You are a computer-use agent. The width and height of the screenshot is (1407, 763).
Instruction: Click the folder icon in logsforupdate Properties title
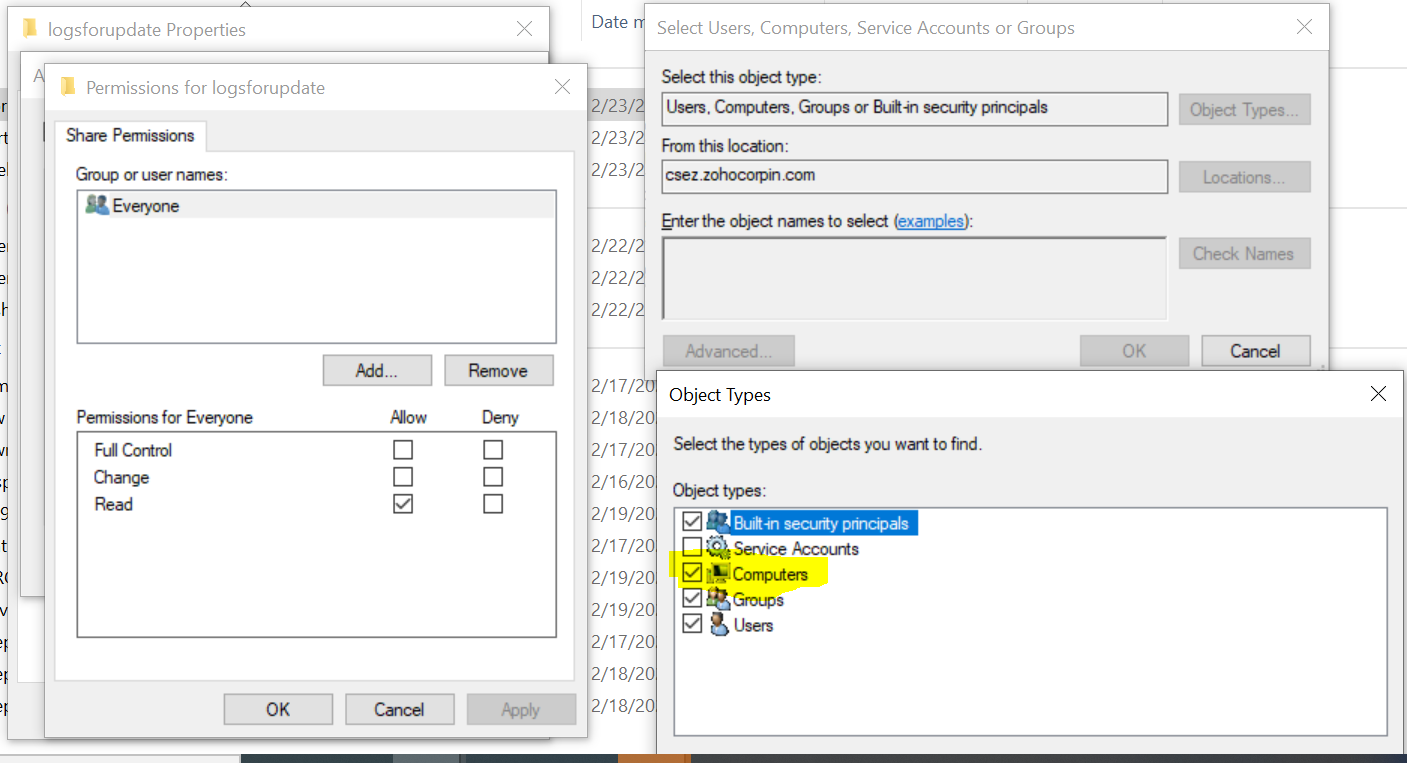30,29
